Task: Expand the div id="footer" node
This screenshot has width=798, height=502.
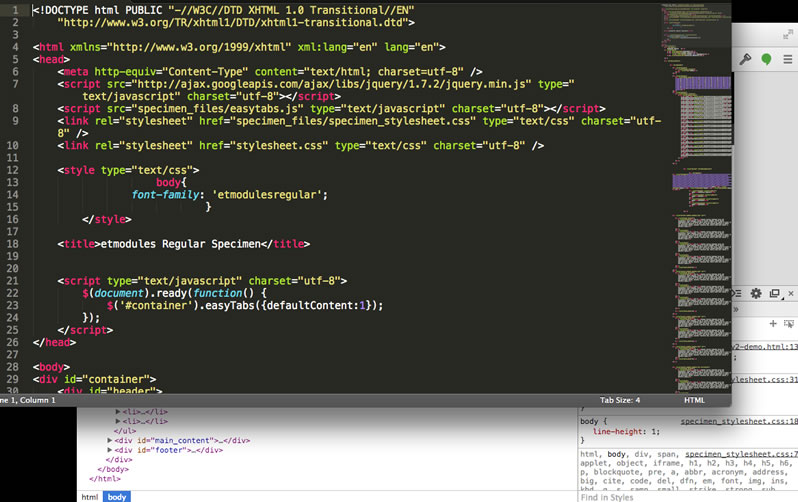Action: click(x=109, y=450)
